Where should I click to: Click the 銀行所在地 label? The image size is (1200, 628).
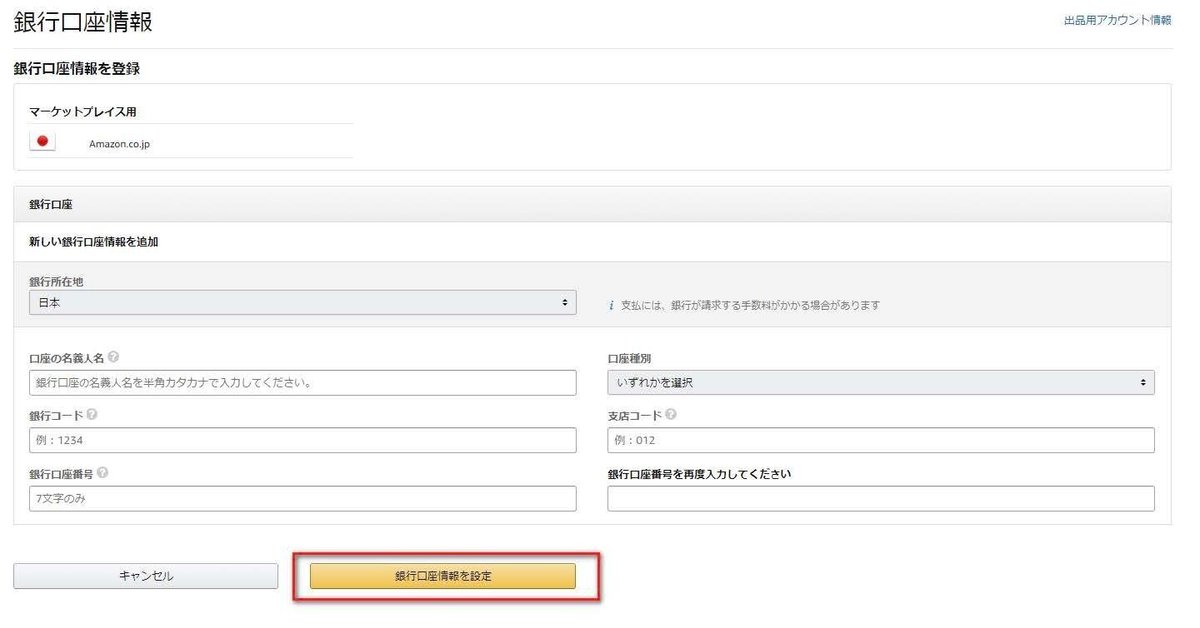(56, 281)
